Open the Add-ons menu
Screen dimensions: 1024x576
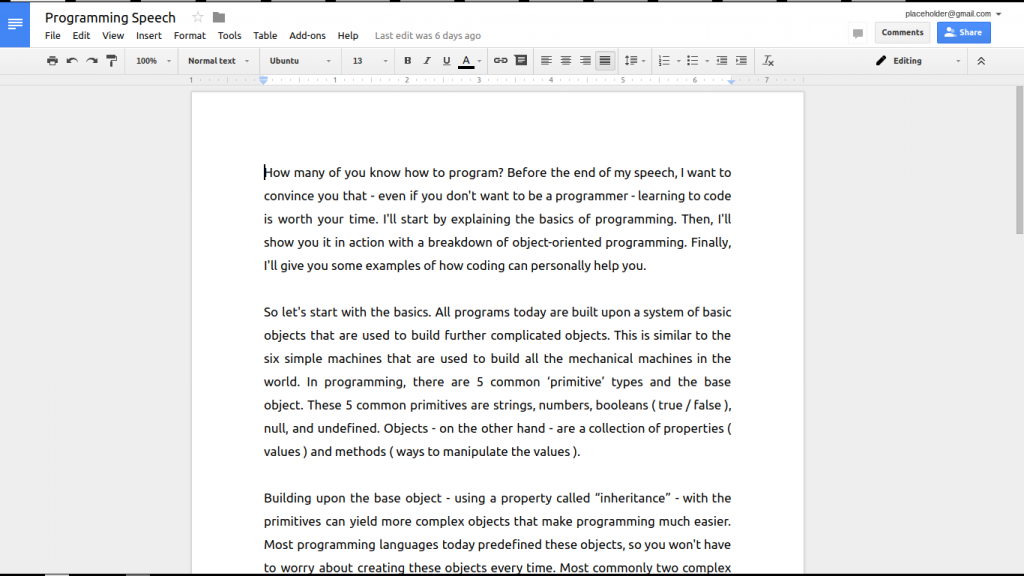coord(308,36)
